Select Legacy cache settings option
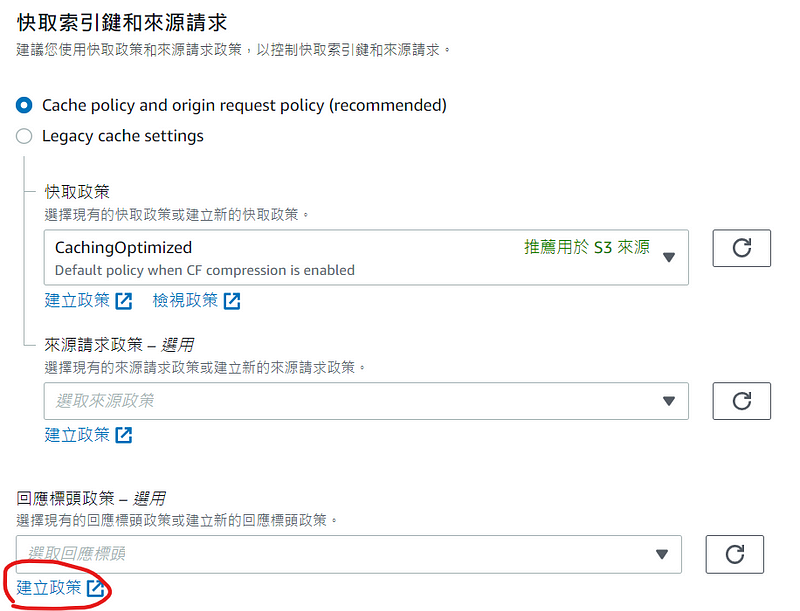Image resolution: width=800 pixels, height=611 pixels. click(24, 136)
